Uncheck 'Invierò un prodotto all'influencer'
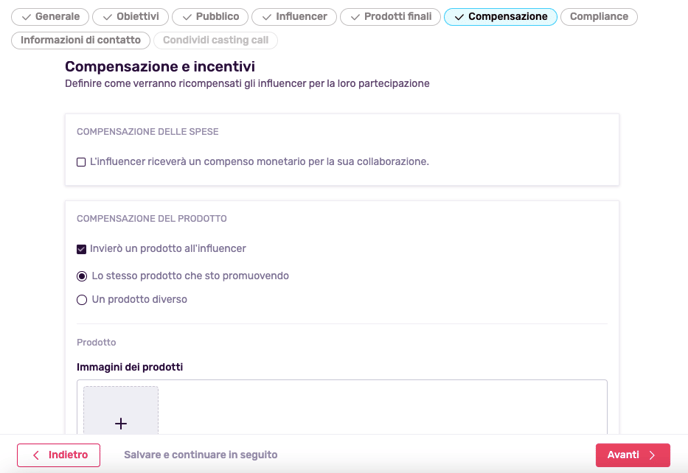688x473 pixels. click(81, 249)
